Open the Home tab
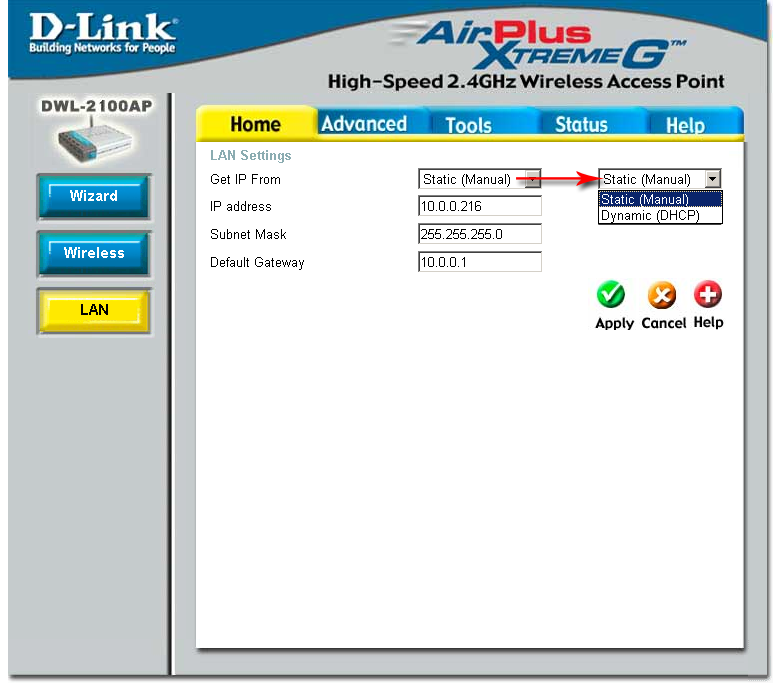 tap(256, 124)
